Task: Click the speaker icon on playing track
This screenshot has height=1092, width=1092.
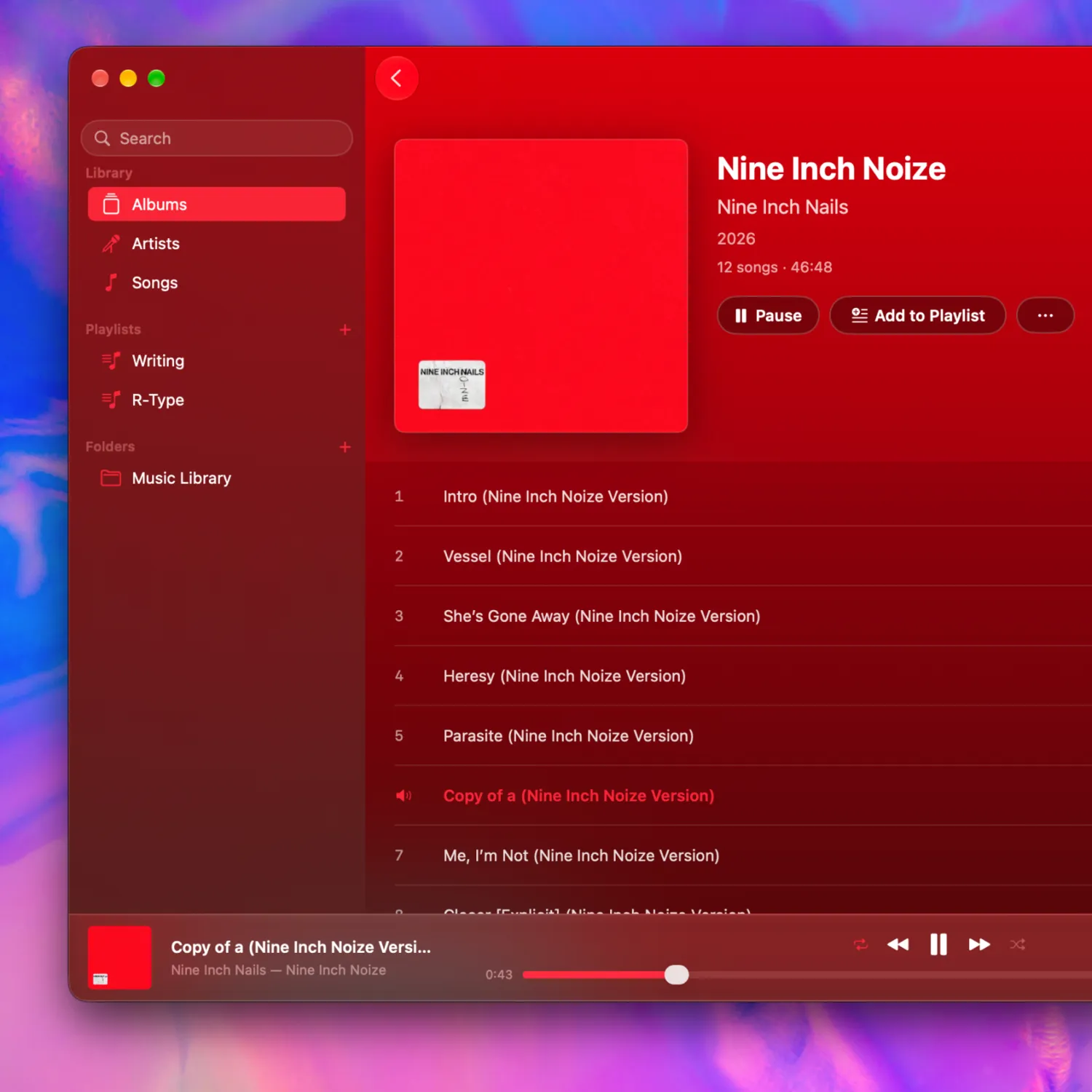Action: click(403, 796)
